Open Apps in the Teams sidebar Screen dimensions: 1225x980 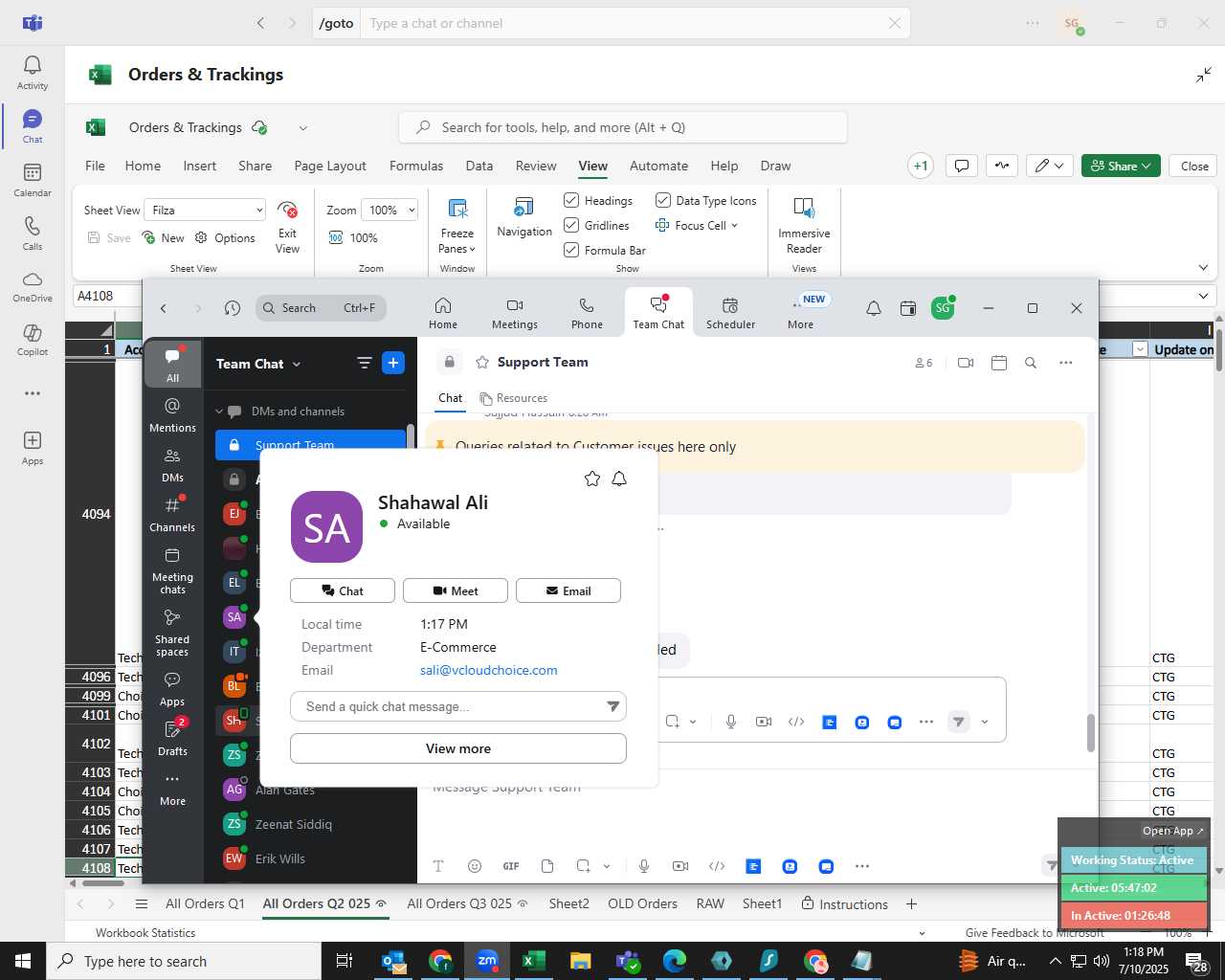coord(32,448)
